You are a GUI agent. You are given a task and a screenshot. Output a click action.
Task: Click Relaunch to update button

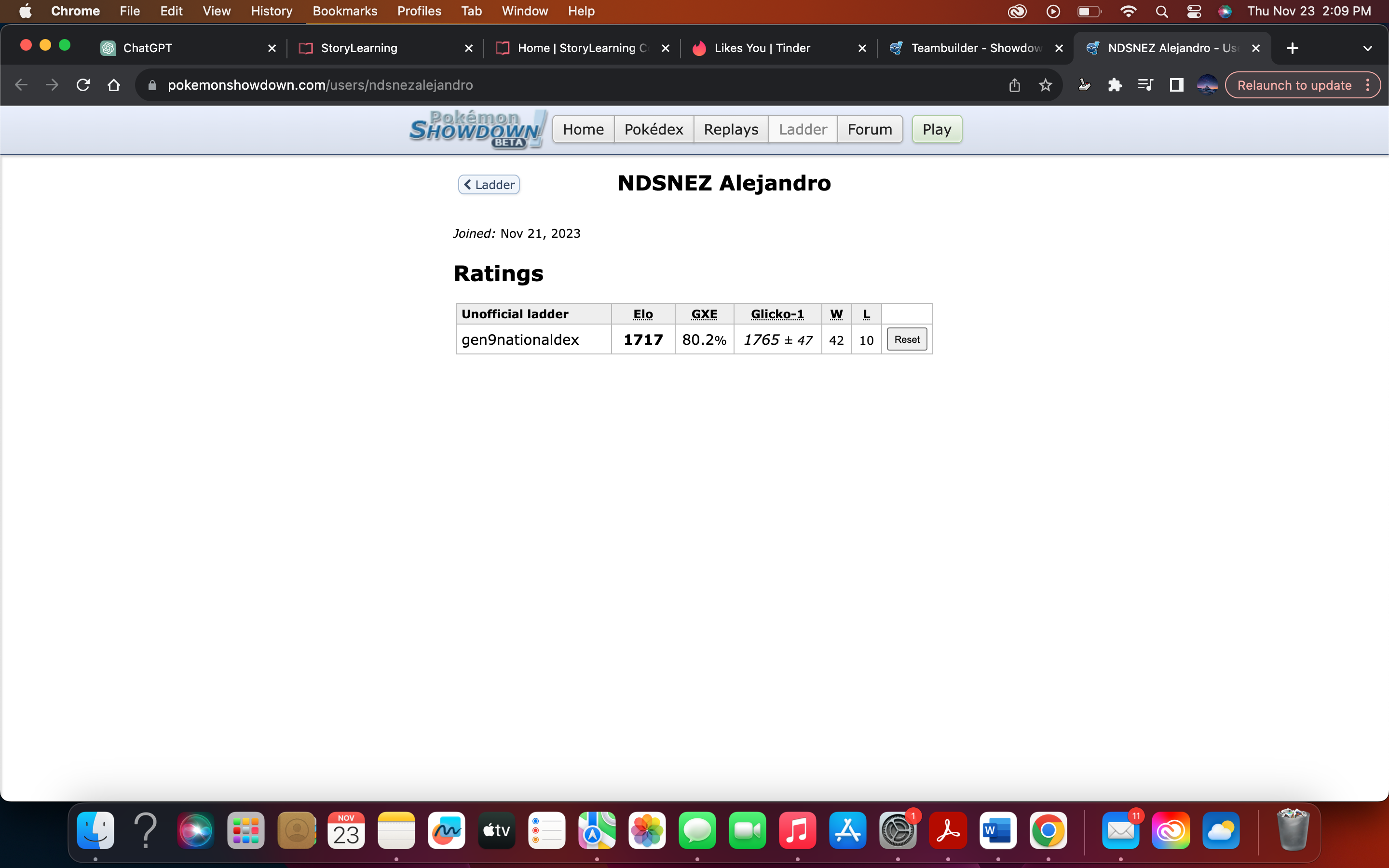(1294, 85)
